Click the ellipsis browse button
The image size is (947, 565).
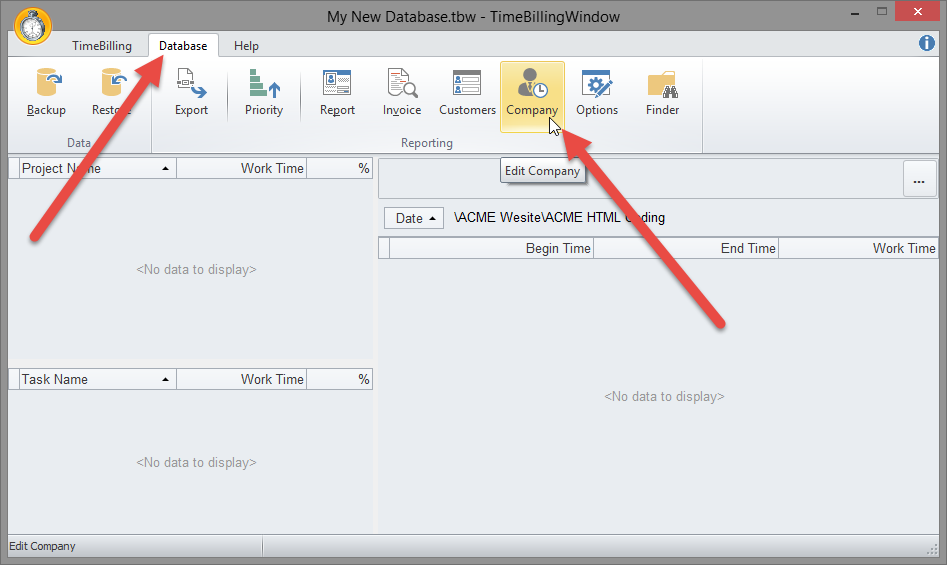pyautogui.click(x=919, y=179)
